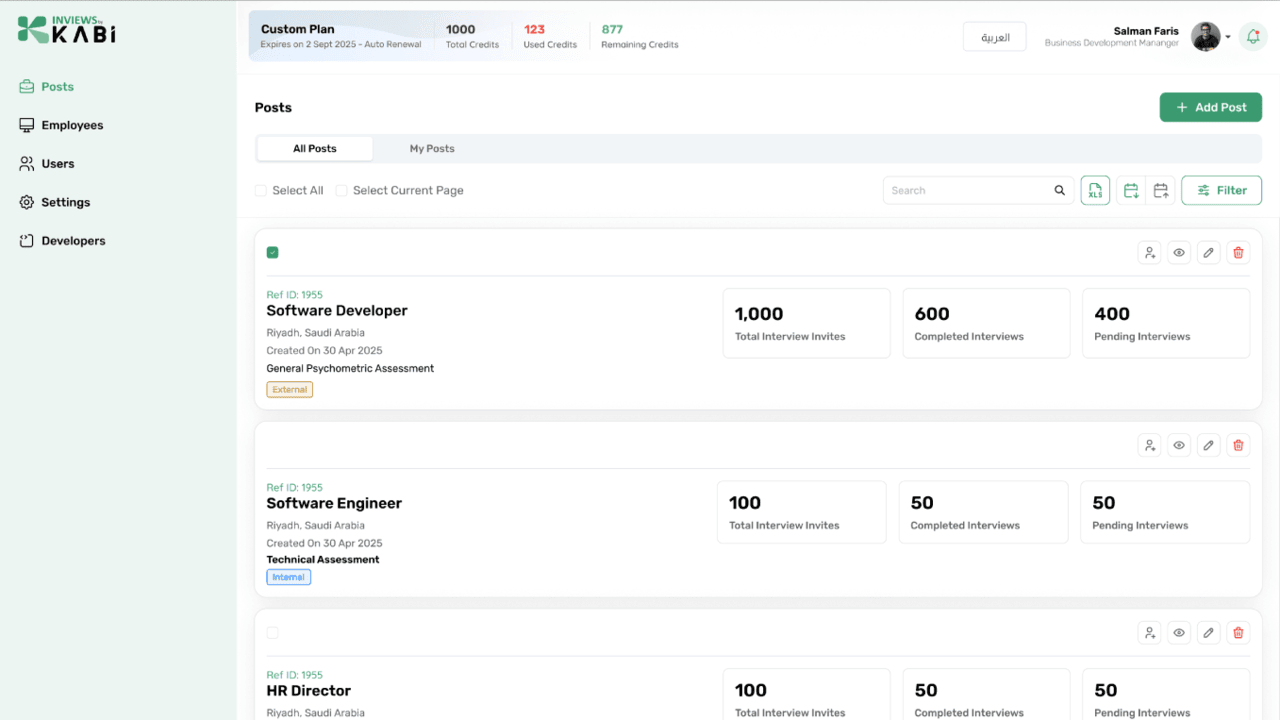Select the HR Director post checkbox

(x=272, y=633)
